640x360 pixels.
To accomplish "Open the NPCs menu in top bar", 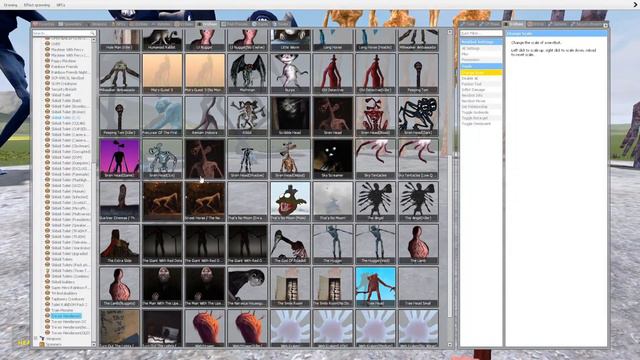I will (x=61, y=5).
